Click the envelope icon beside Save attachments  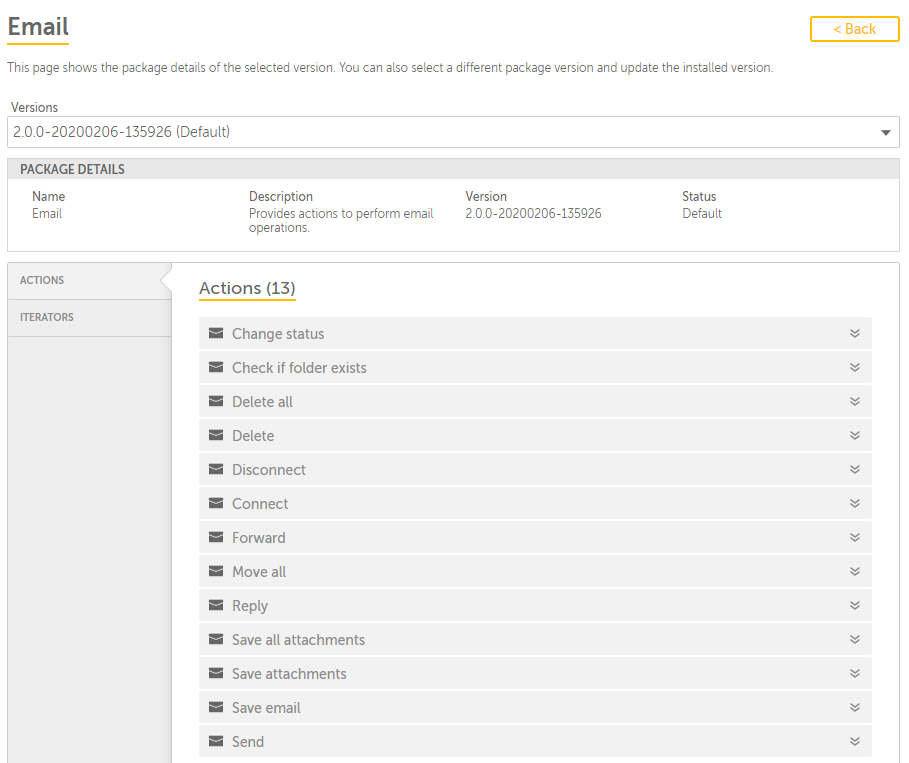pos(216,673)
